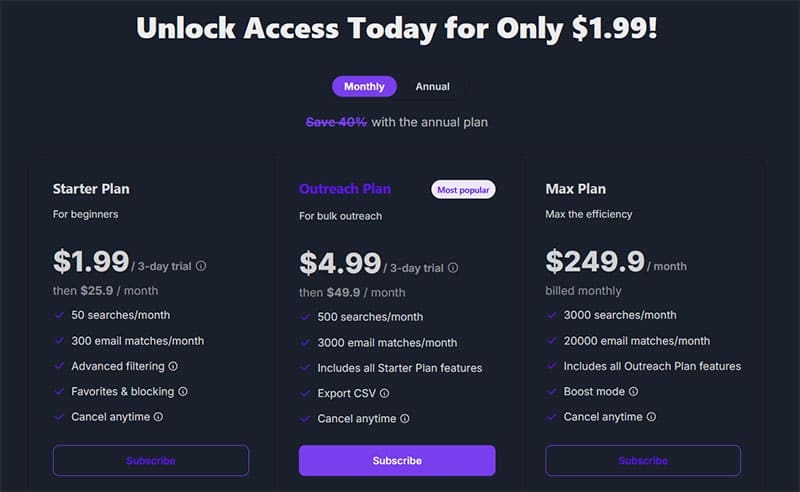Click info icon next to Outreach Cancel anytime

(x=405, y=418)
